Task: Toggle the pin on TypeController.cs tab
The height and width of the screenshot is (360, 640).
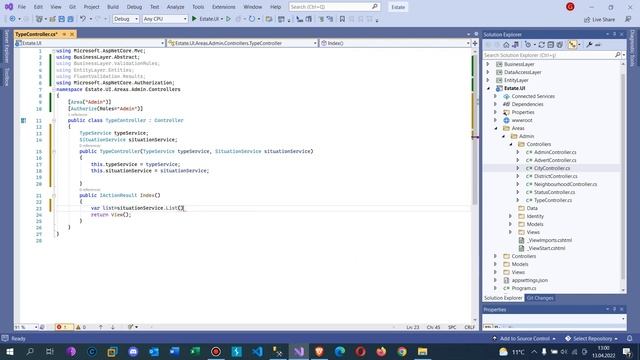Action: click(64, 34)
